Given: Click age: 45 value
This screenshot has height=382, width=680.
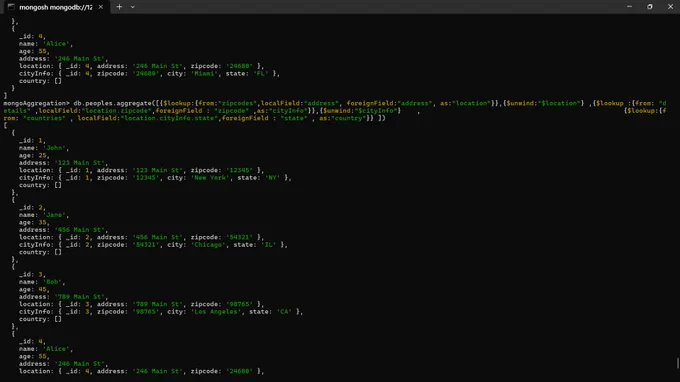Looking at the screenshot, I should 42,289.
